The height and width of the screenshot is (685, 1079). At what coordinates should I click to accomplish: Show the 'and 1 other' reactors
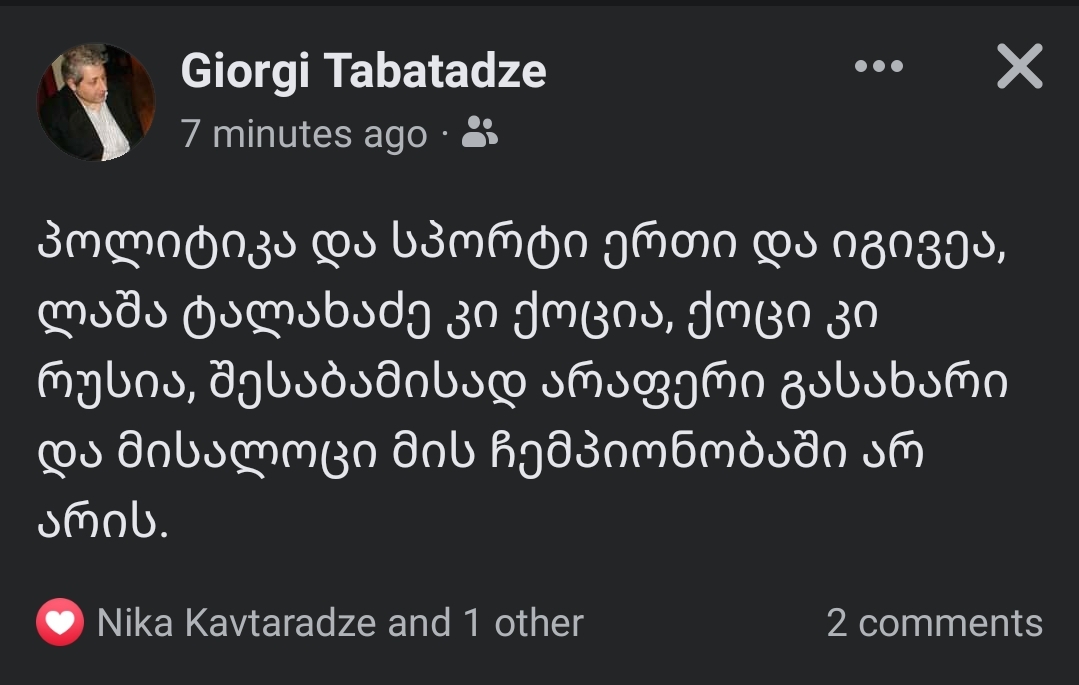click(486, 622)
